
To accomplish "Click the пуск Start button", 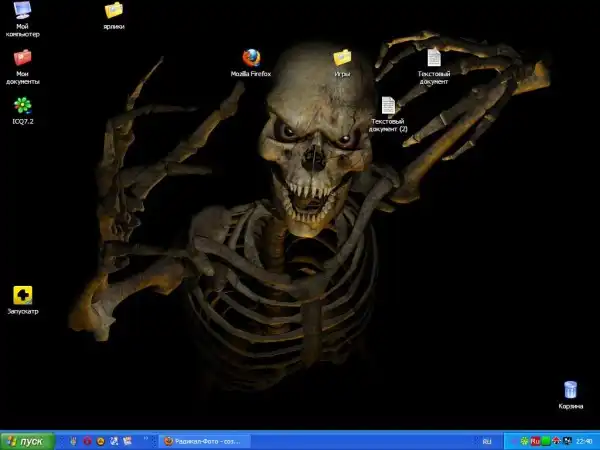I will (x=28, y=441).
